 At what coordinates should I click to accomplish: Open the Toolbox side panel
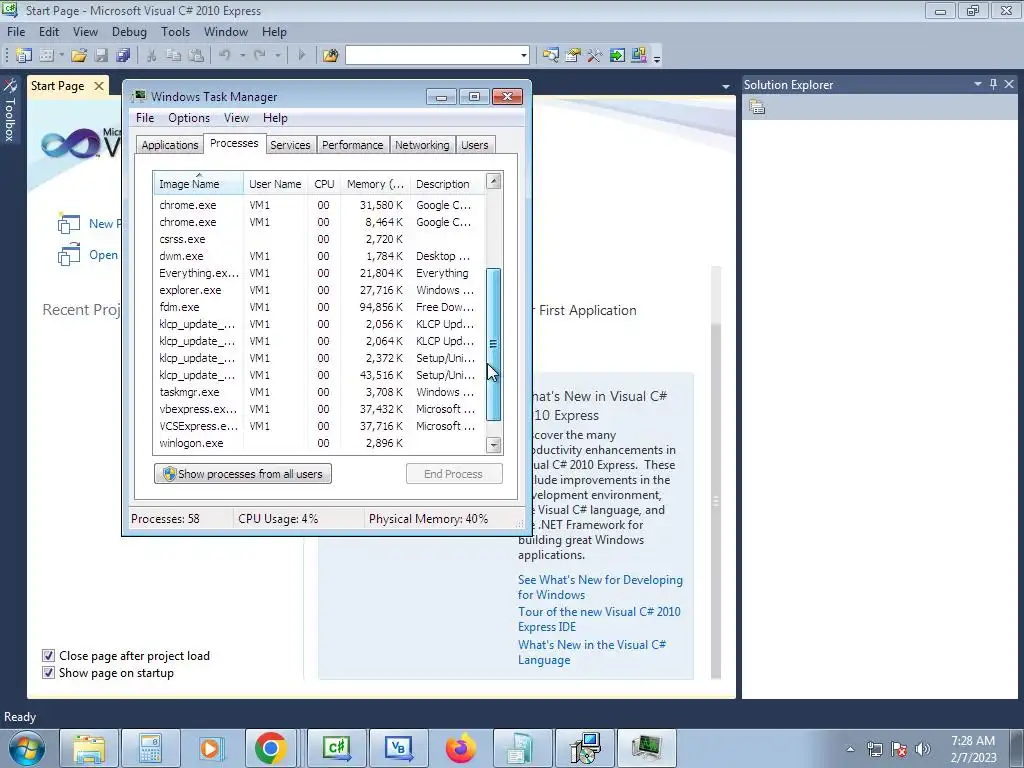(10, 110)
